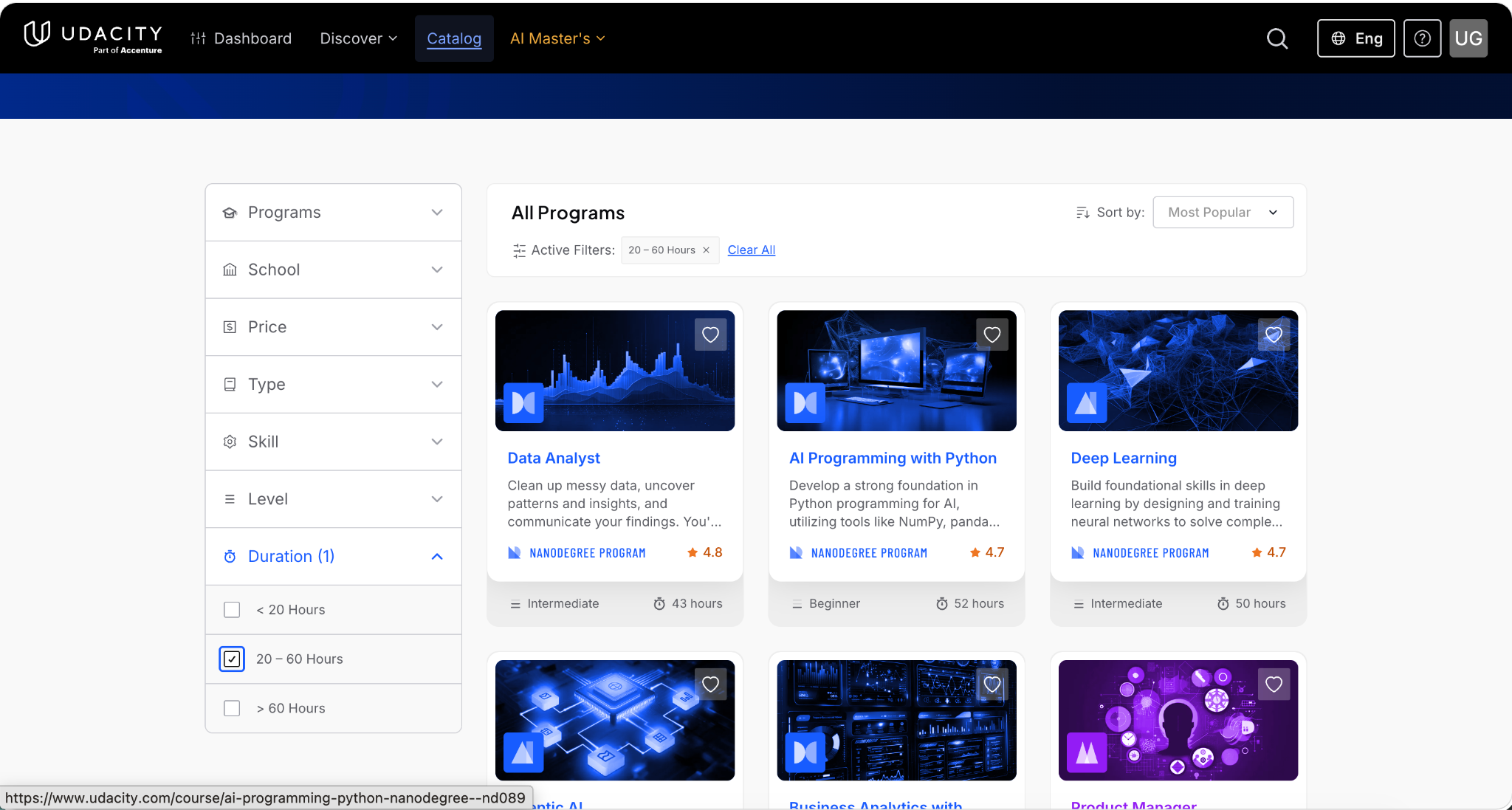
Task: Open the Deep Learning cover image
Action: click(x=1178, y=371)
